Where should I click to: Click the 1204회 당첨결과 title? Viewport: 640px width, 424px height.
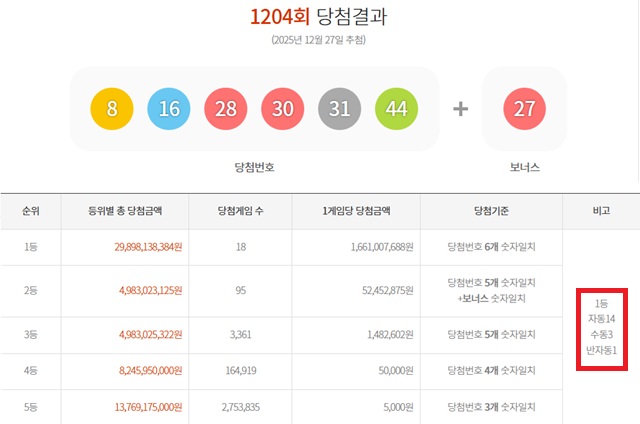click(318, 17)
